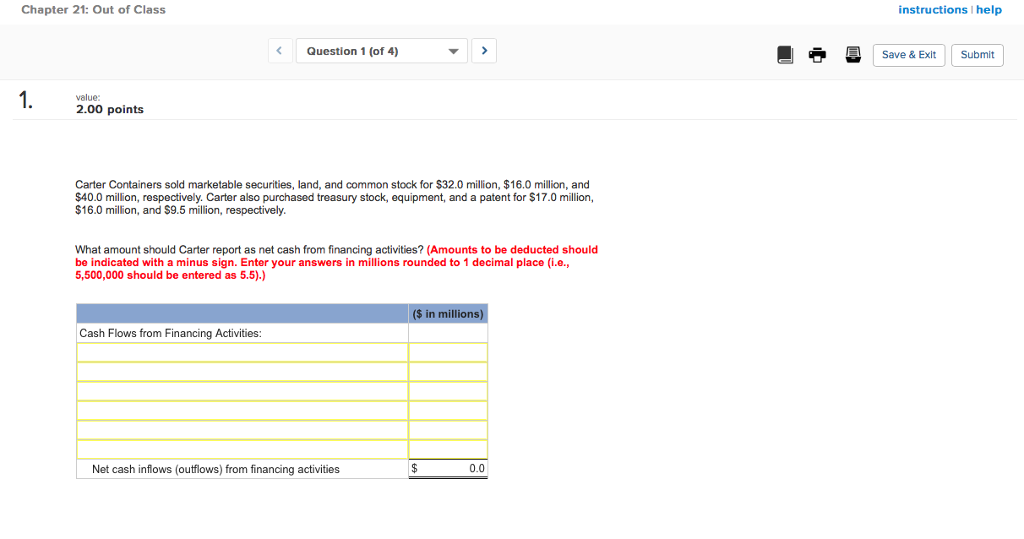Open the references drawer icon

853,55
